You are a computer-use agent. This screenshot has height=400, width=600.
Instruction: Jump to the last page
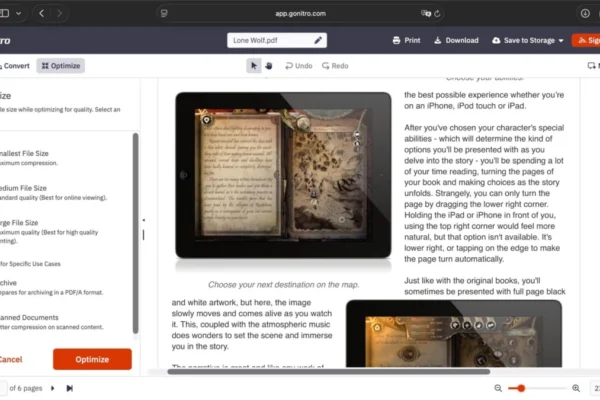(x=70, y=388)
